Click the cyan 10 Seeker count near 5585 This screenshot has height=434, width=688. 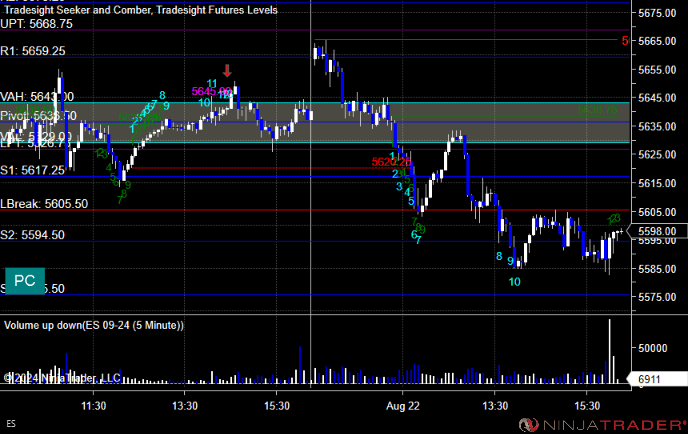coord(515,282)
